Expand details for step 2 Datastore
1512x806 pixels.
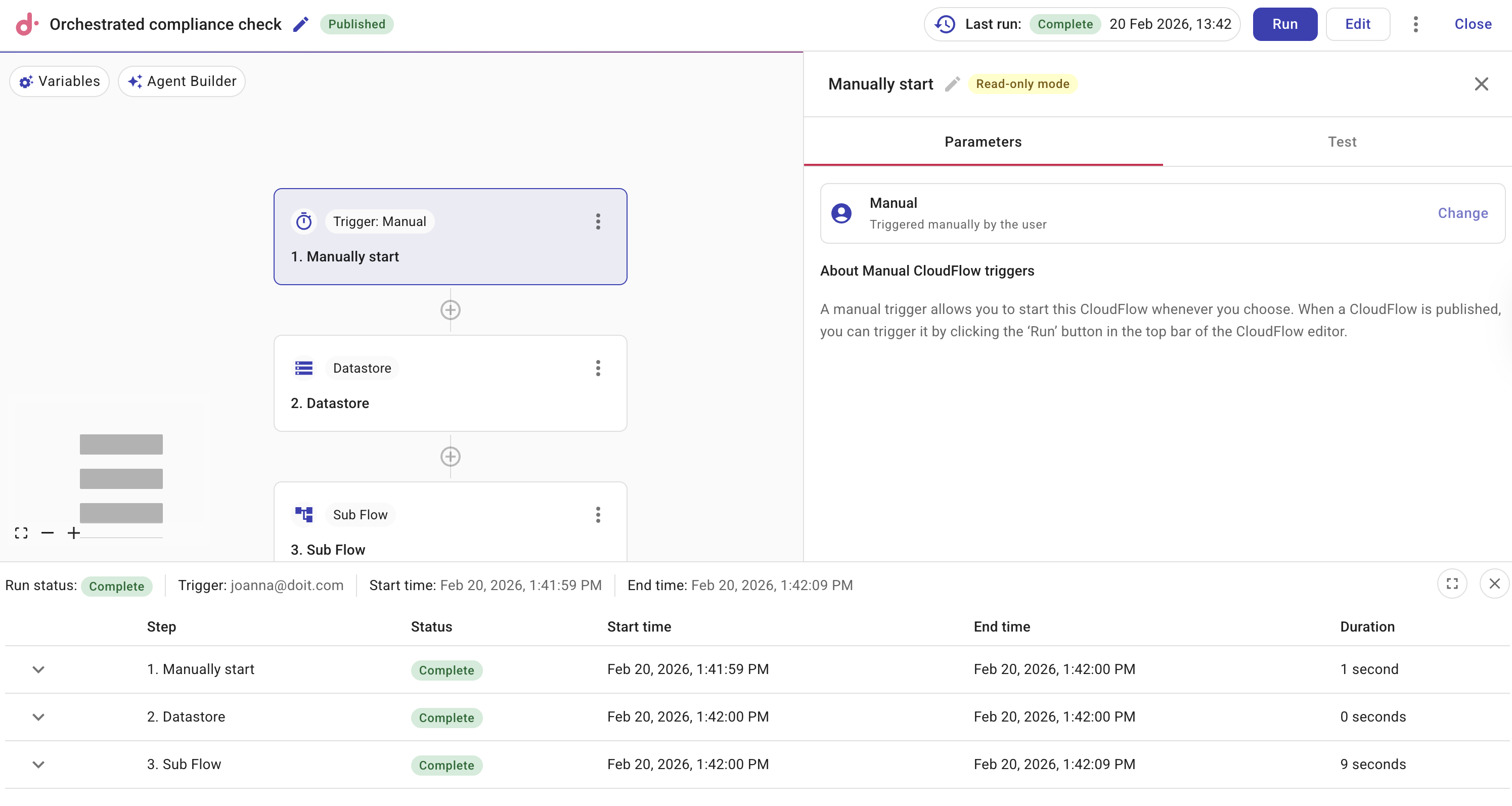coord(38,717)
